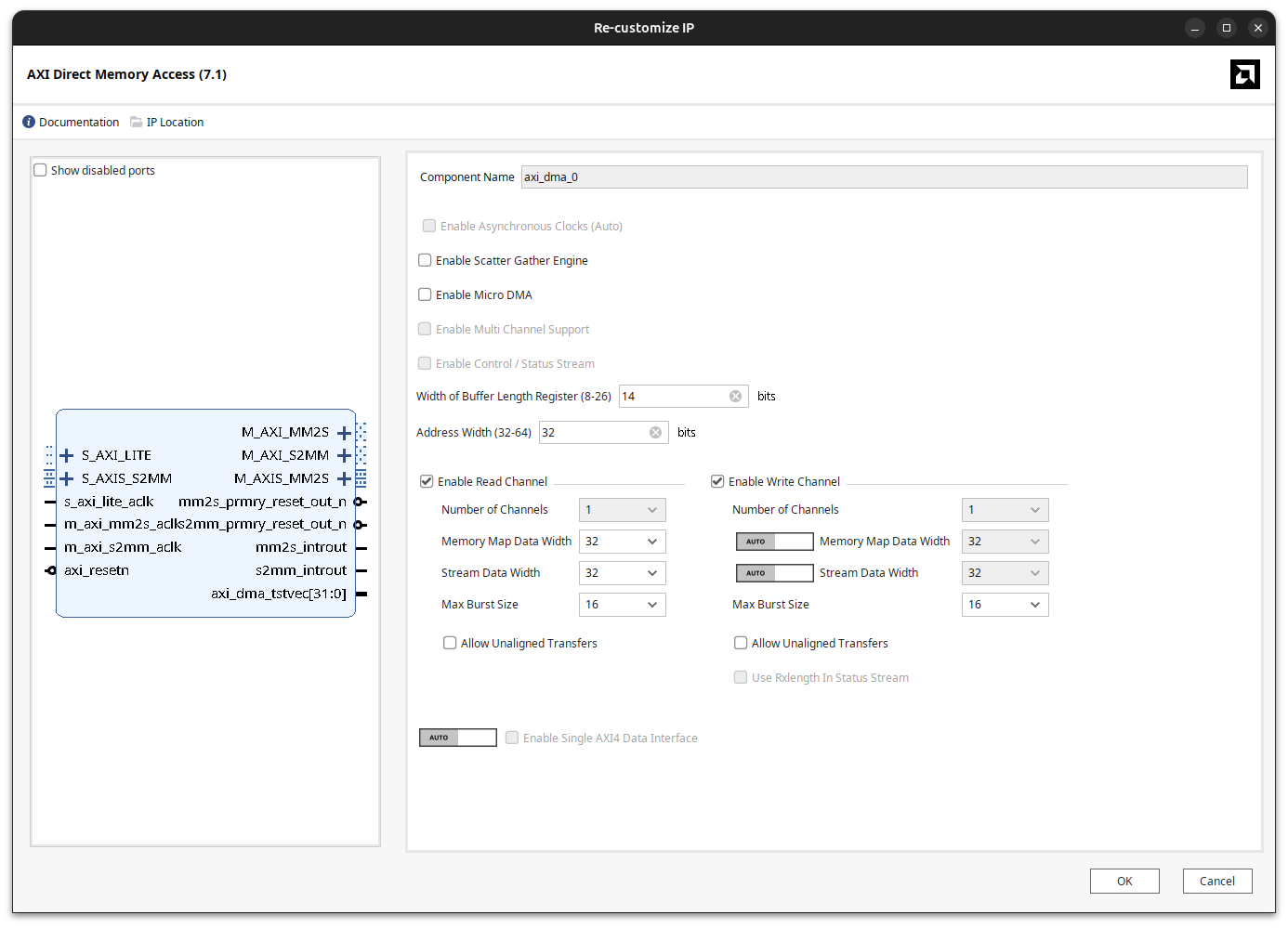This screenshot has width=1288, height=928.
Task: Open Read Channel Number of Channels dropdown
Action: (x=623, y=510)
